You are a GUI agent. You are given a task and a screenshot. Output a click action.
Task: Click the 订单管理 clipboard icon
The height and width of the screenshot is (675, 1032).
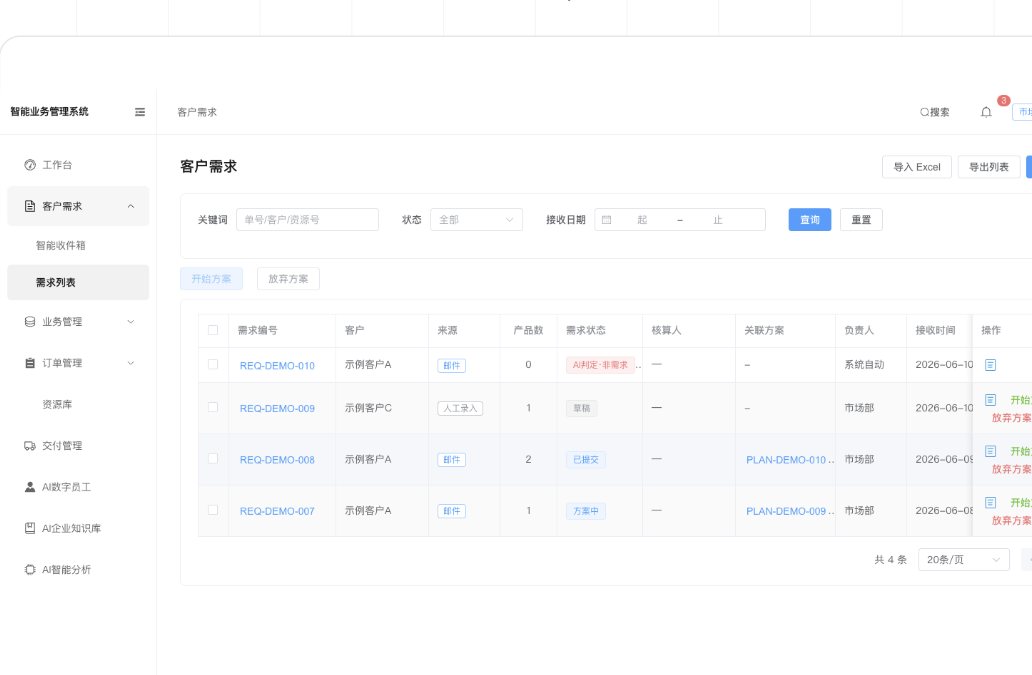30,363
